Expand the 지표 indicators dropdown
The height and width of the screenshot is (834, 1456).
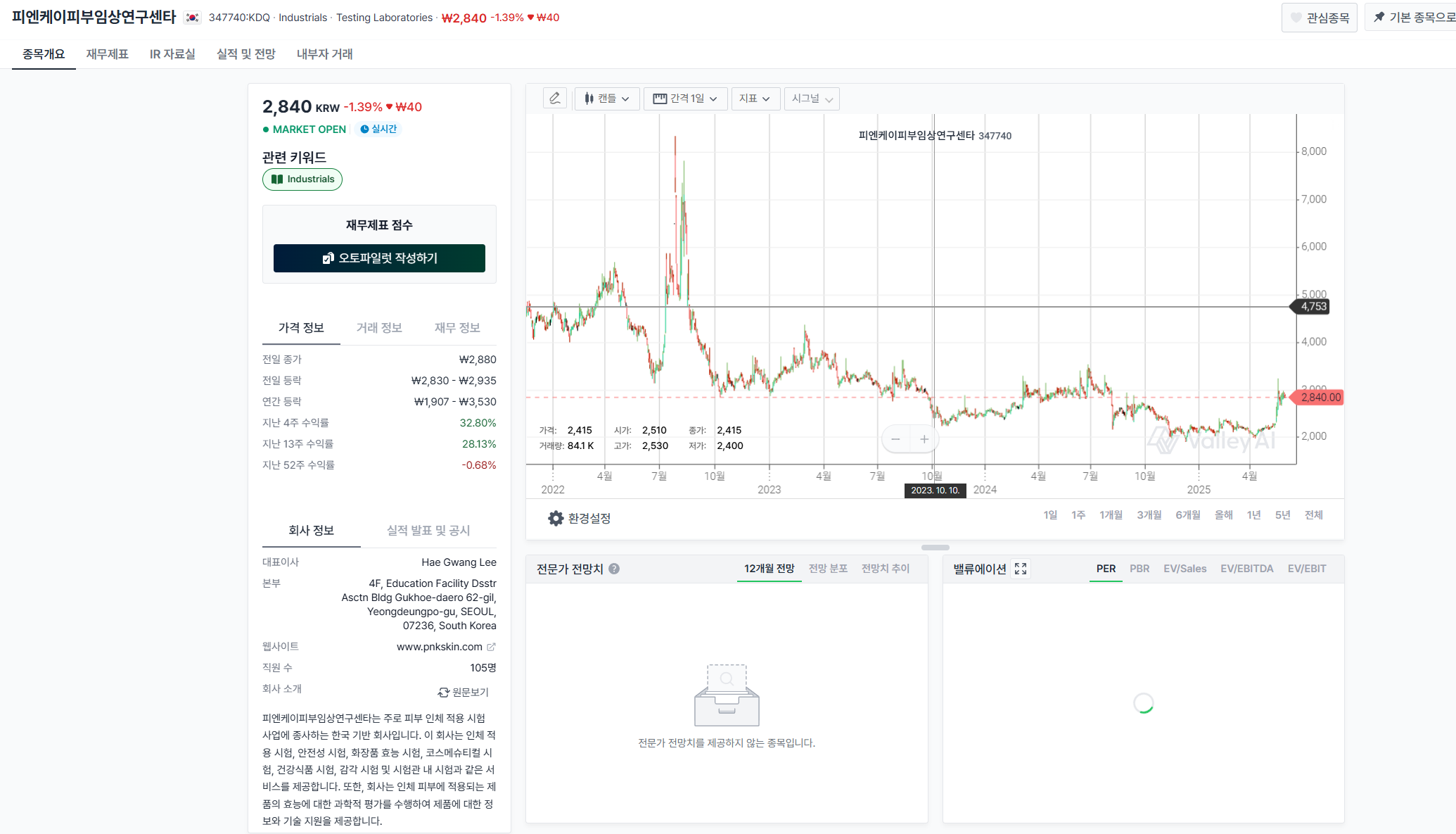755,99
